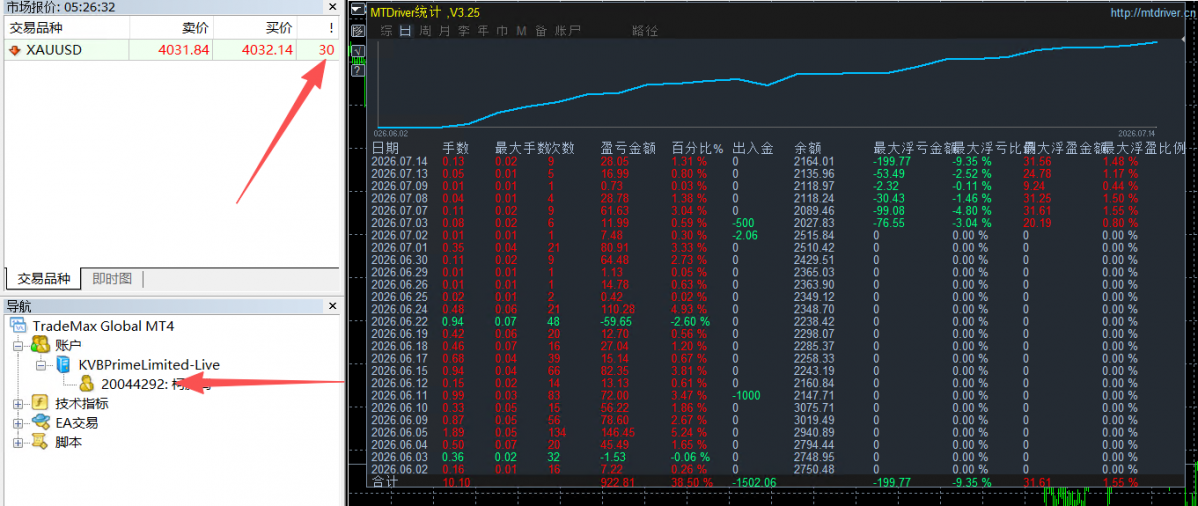Image resolution: width=1198 pixels, height=506 pixels.
Task: Select the 年 yearly statistics tab
Action: tap(483, 31)
